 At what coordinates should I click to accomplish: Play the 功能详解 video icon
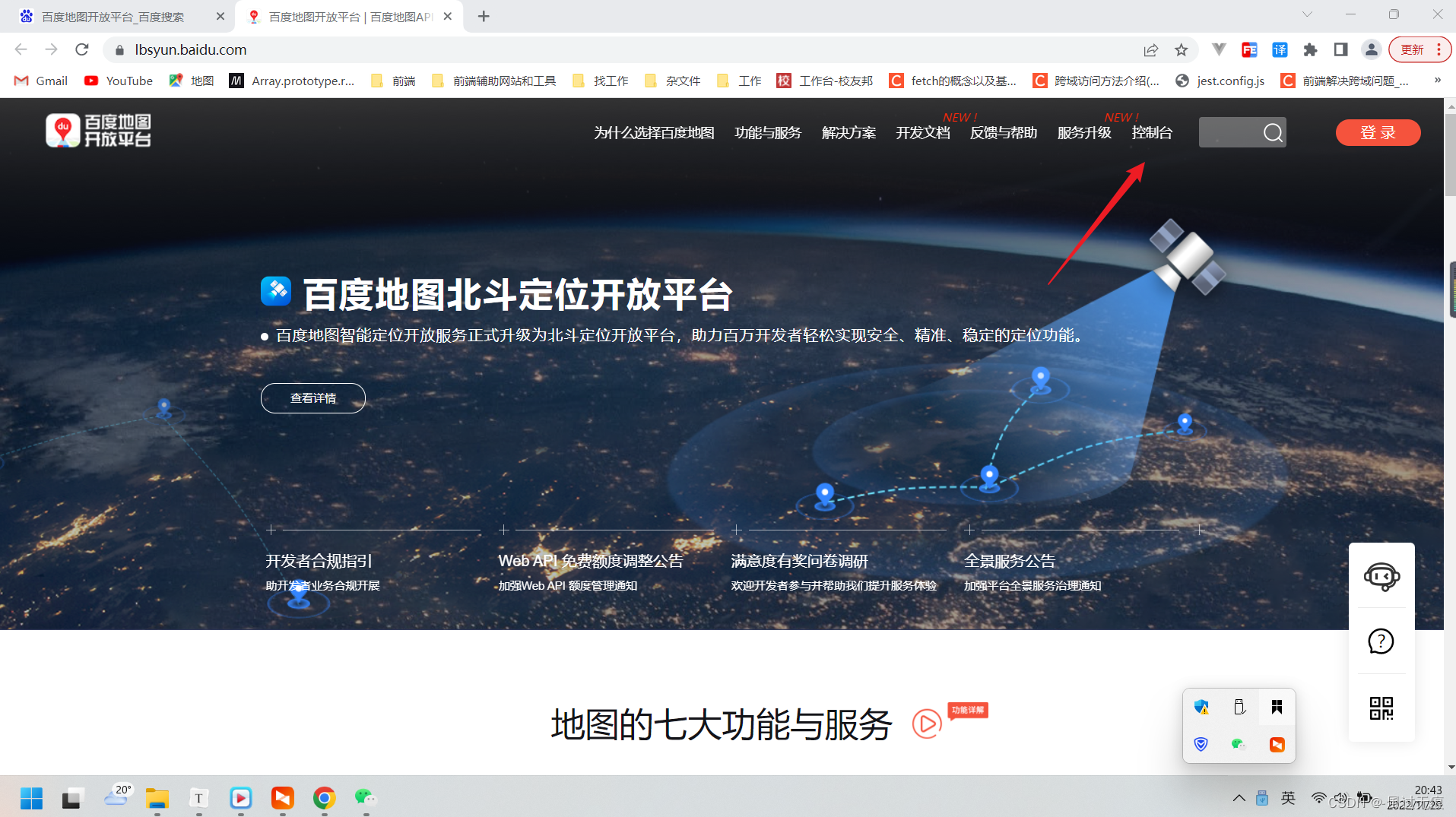pyautogui.click(x=927, y=724)
